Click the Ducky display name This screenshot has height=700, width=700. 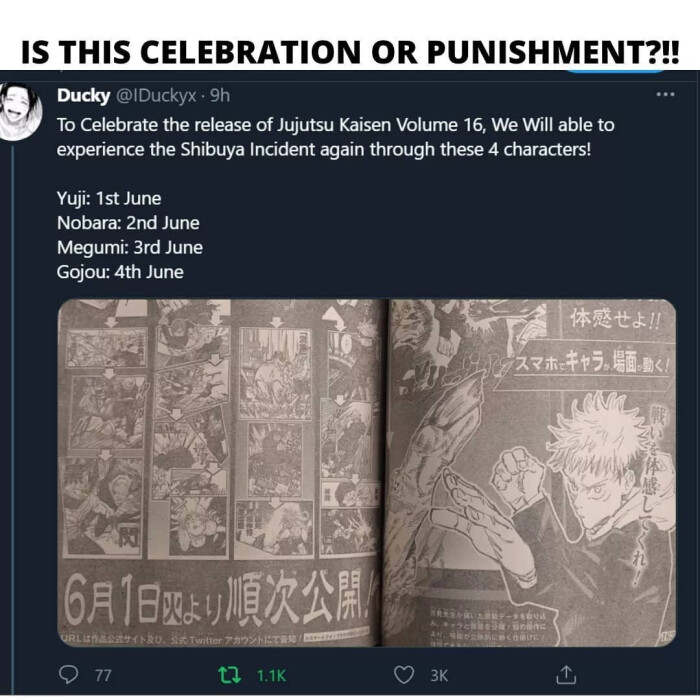point(83,95)
